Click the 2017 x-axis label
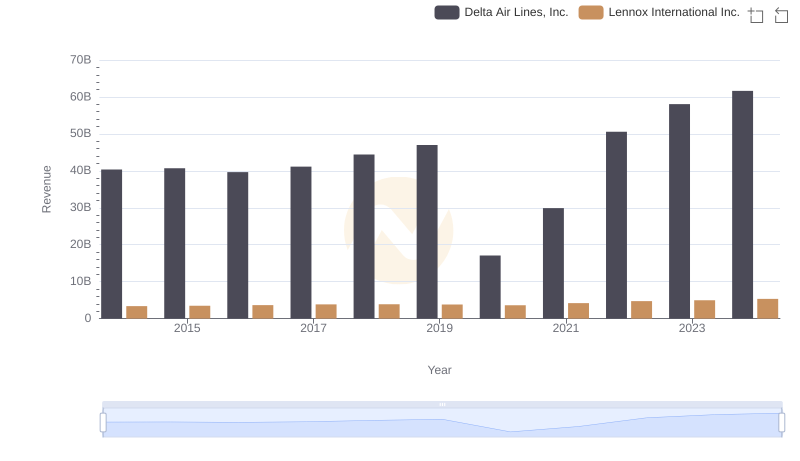The image size is (800, 461). pos(313,328)
